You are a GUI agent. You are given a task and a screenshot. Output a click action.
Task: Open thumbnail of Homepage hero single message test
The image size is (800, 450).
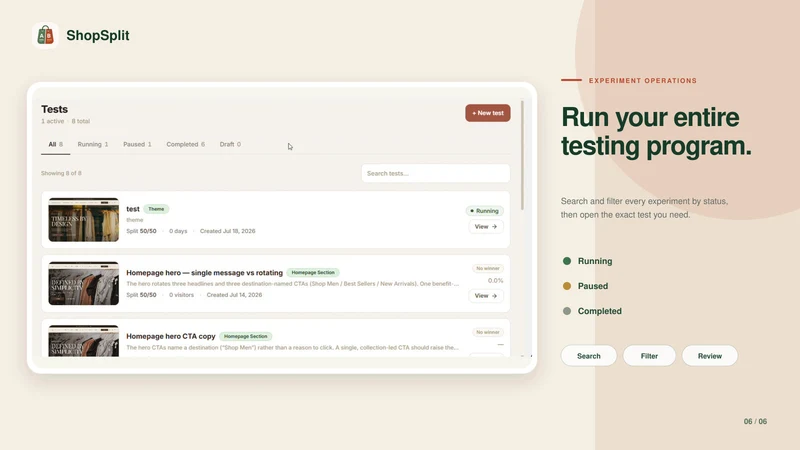pyautogui.click(x=84, y=284)
